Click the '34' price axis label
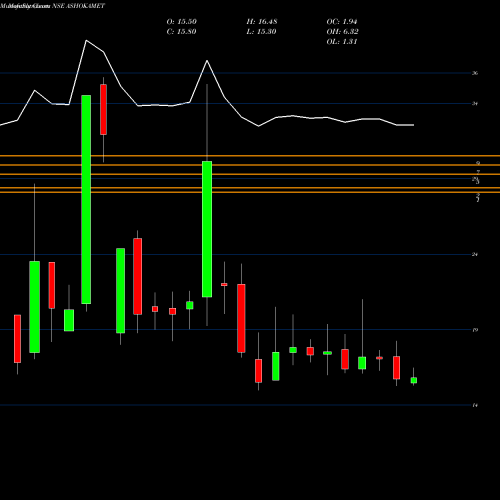This screenshot has height=500, width=500. tap(475, 104)
